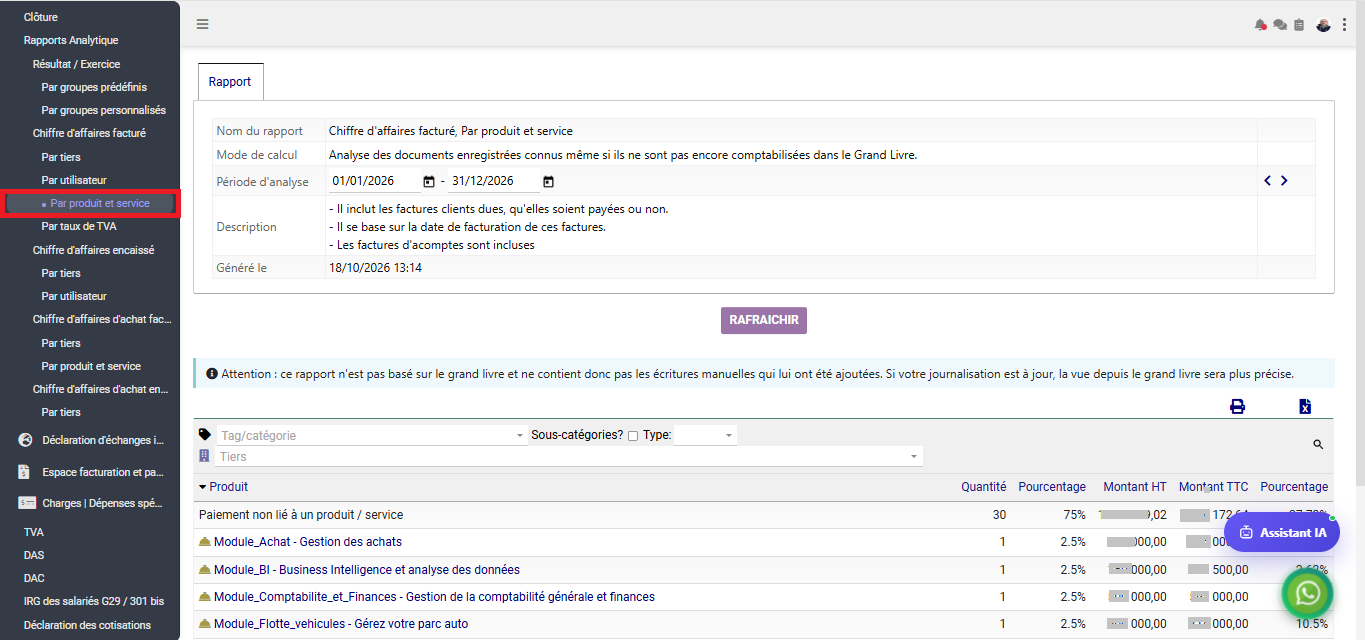Click the building icon beside Tiers

tap(205, 456)
